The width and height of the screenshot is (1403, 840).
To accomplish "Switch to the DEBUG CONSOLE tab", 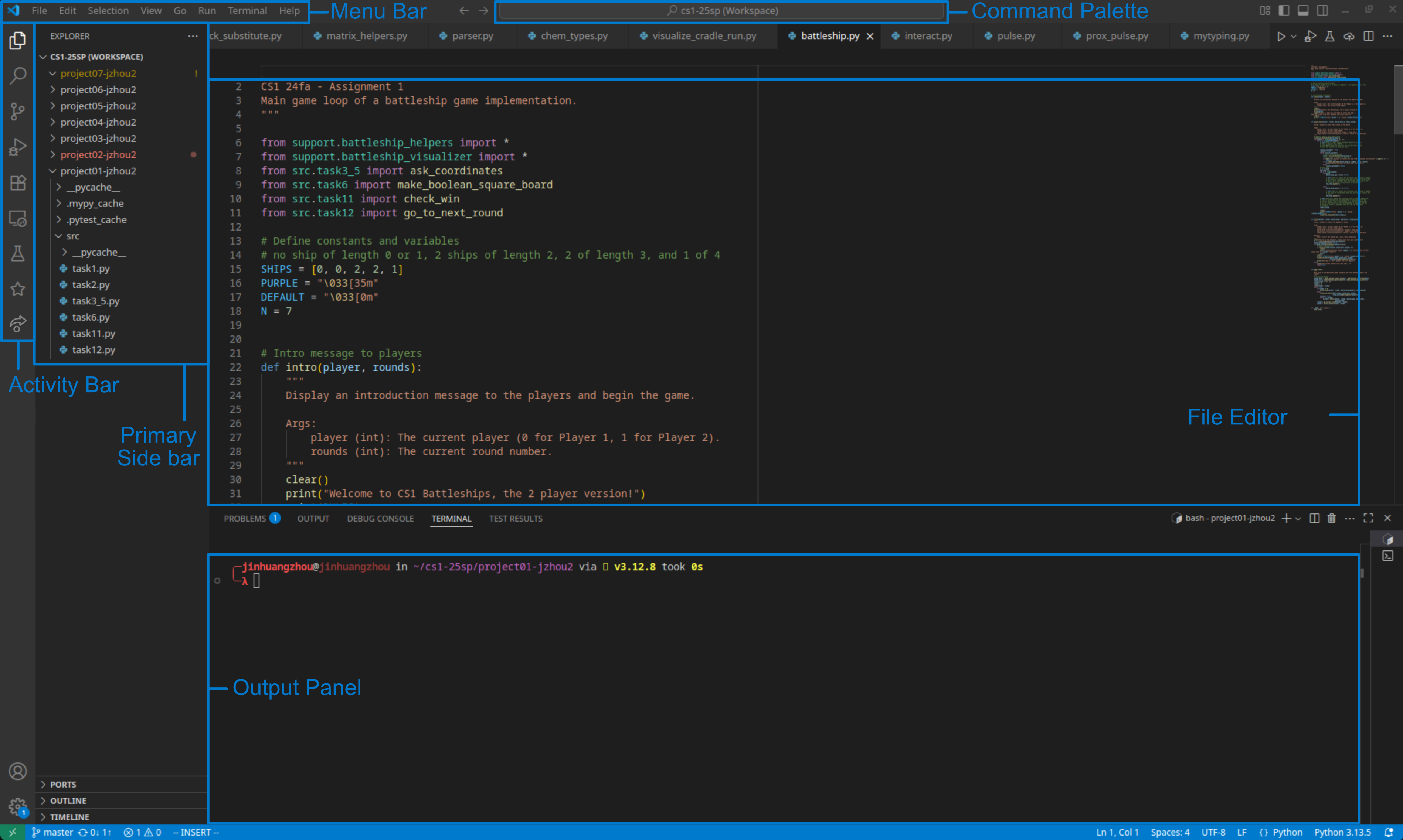I will (x=380, y=519).
